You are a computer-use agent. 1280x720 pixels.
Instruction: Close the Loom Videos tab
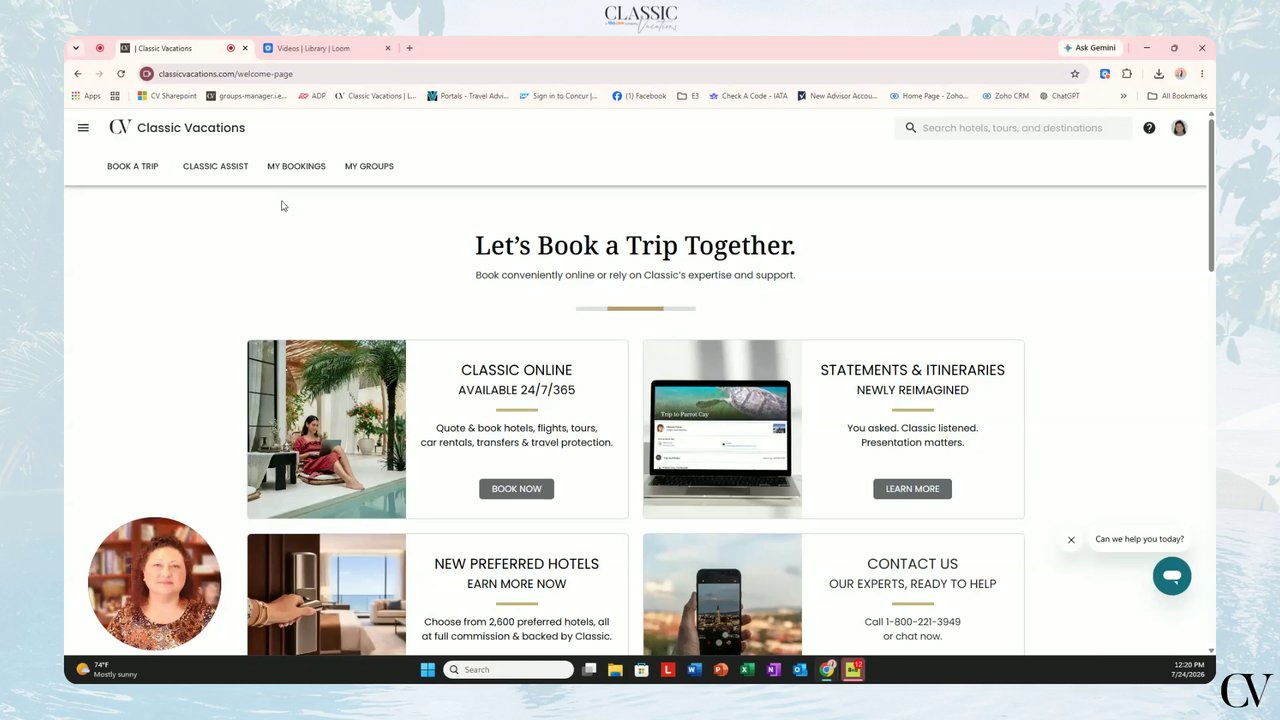pyautogui.click(x=388, y=48)
